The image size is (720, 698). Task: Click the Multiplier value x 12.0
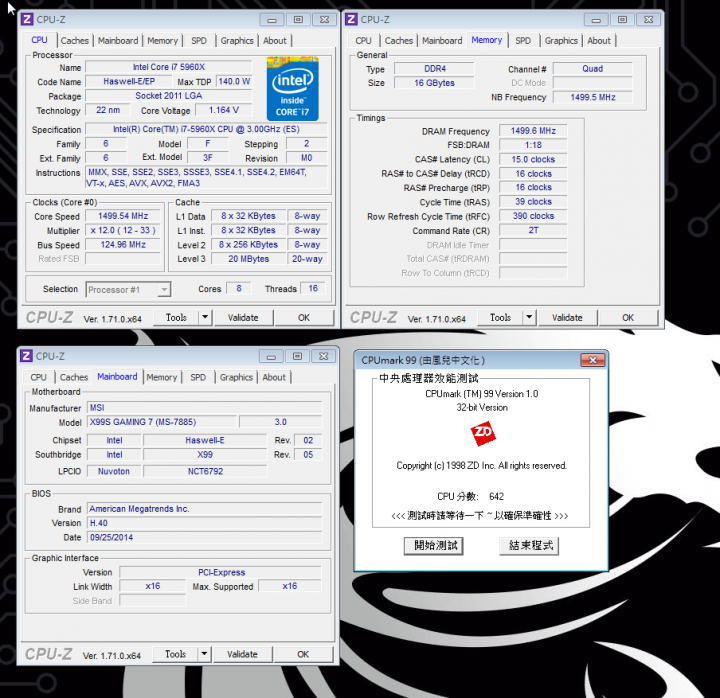point(123,230)
